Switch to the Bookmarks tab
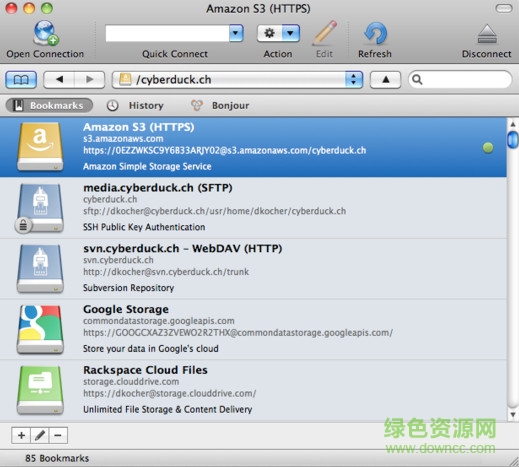This screenshot has height=467, width=519. [49, 106]
